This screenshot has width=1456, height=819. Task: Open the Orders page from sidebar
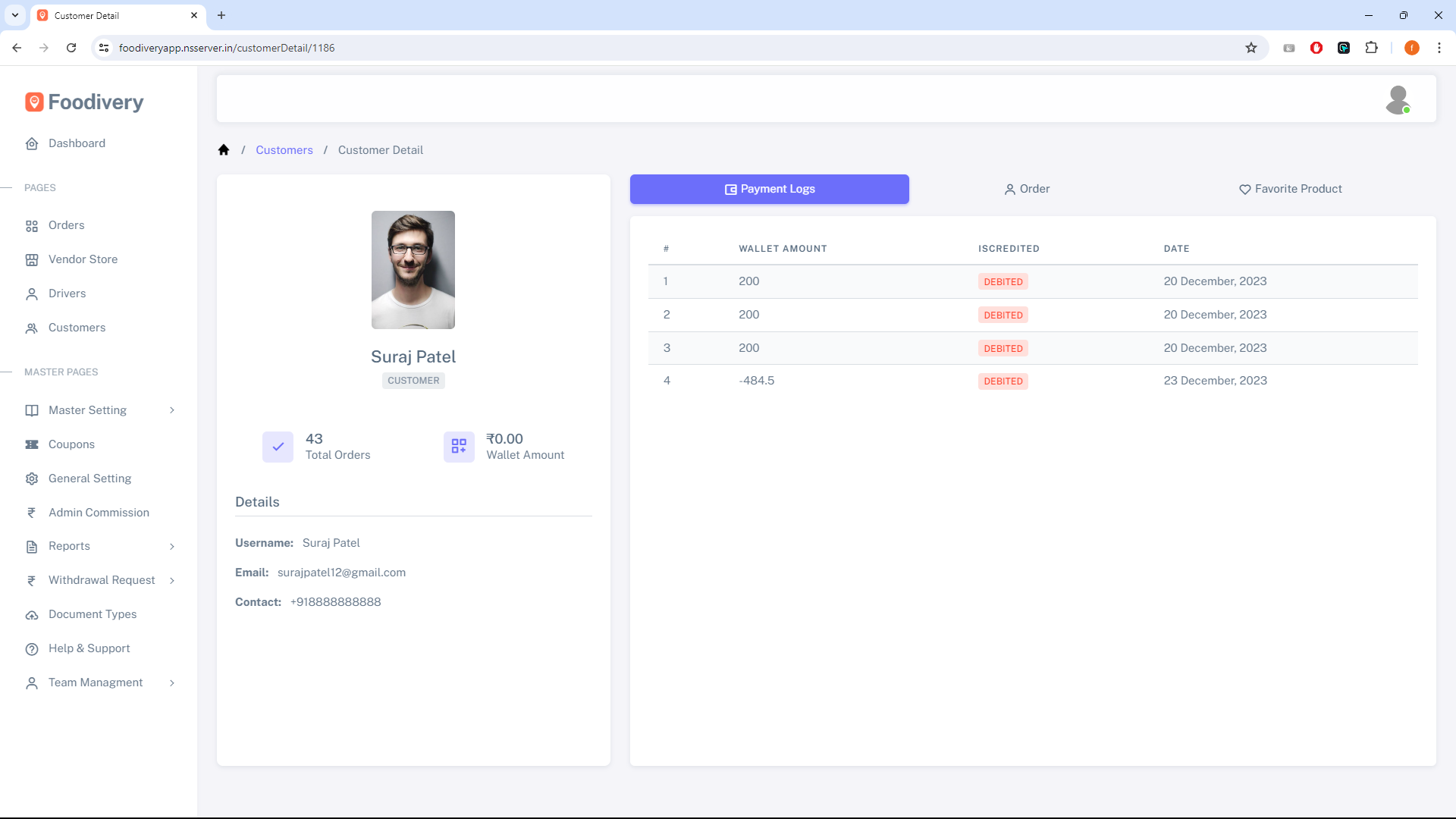point(31,225)
